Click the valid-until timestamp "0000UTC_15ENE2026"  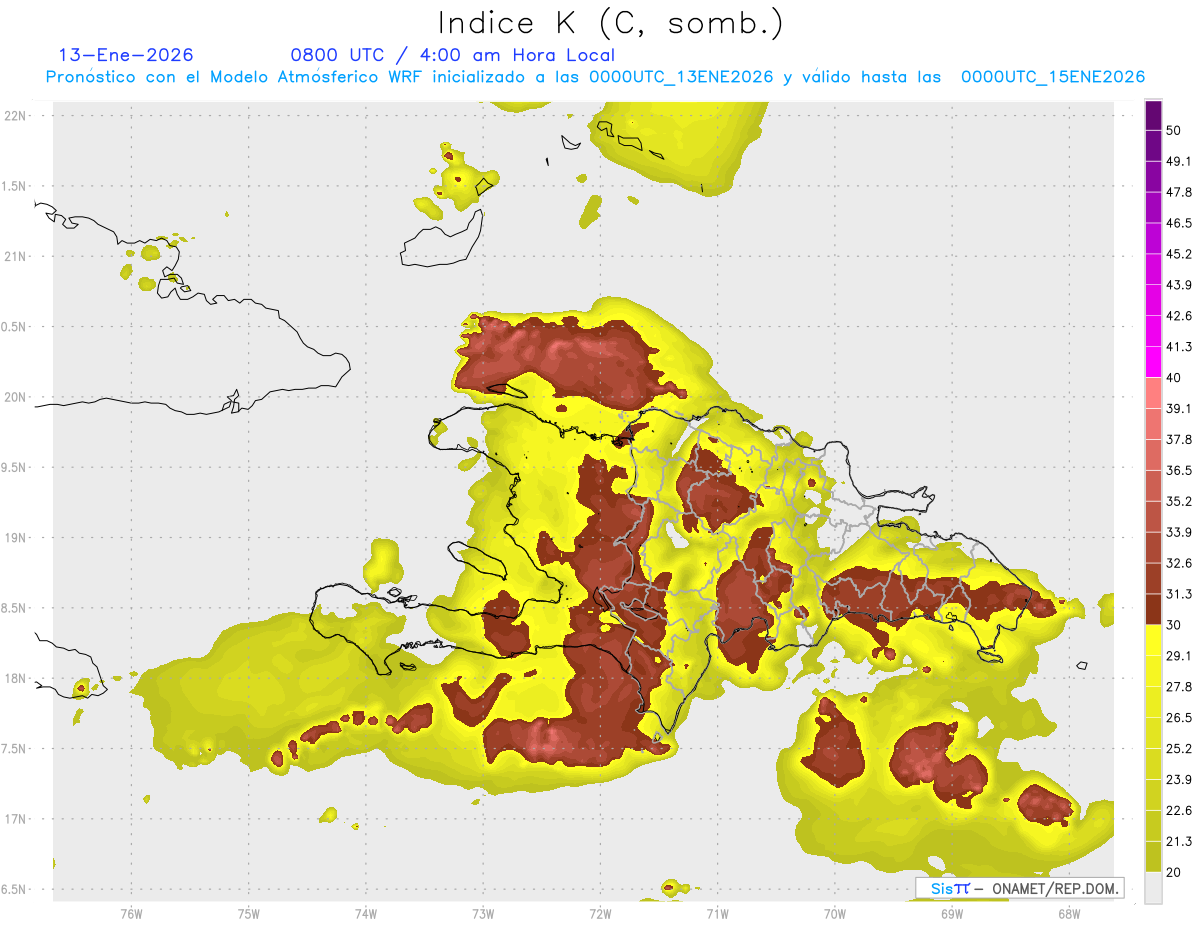coord(1053,77)
